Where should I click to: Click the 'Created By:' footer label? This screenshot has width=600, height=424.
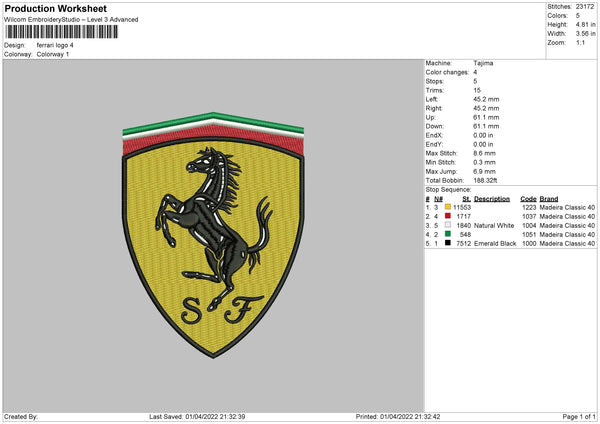(x=21, y=416)
